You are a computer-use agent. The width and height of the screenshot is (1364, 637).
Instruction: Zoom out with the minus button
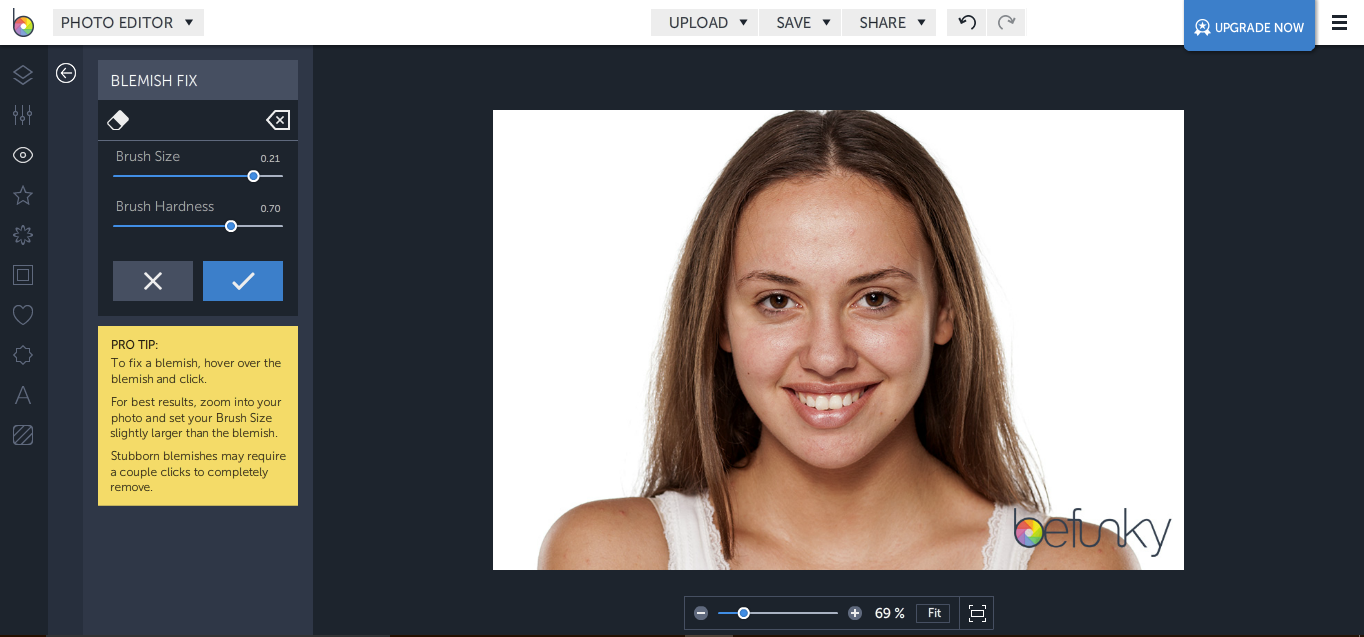(701, 613)
